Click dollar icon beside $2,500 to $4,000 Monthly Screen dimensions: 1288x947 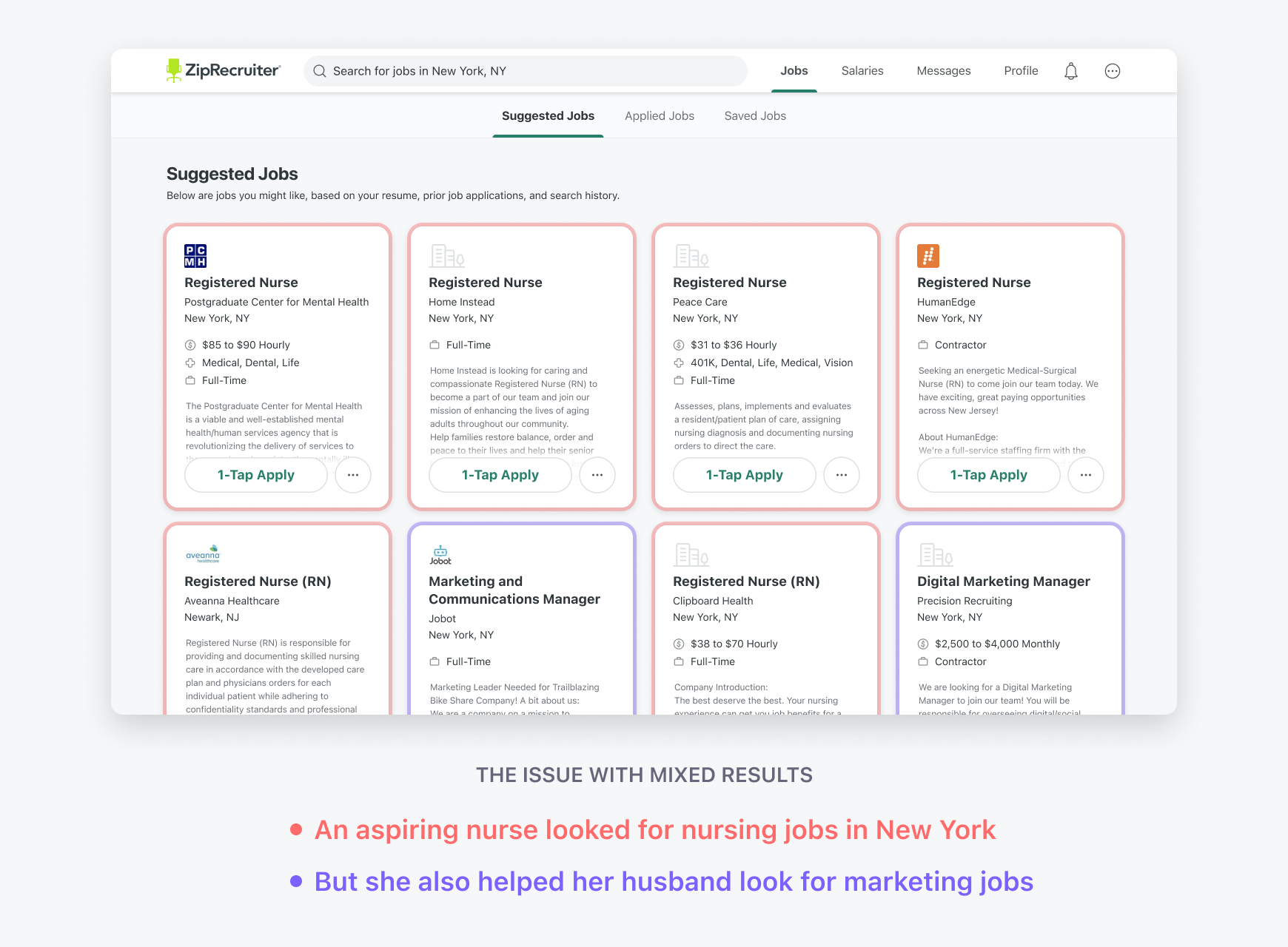coord(923,644)
